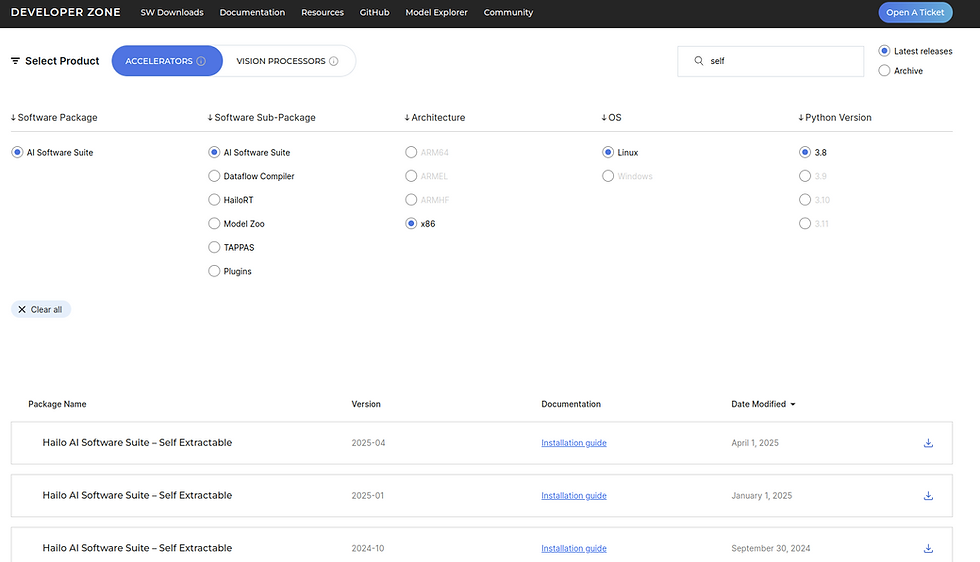Select Python version 3.8

[x=805, y=153]
